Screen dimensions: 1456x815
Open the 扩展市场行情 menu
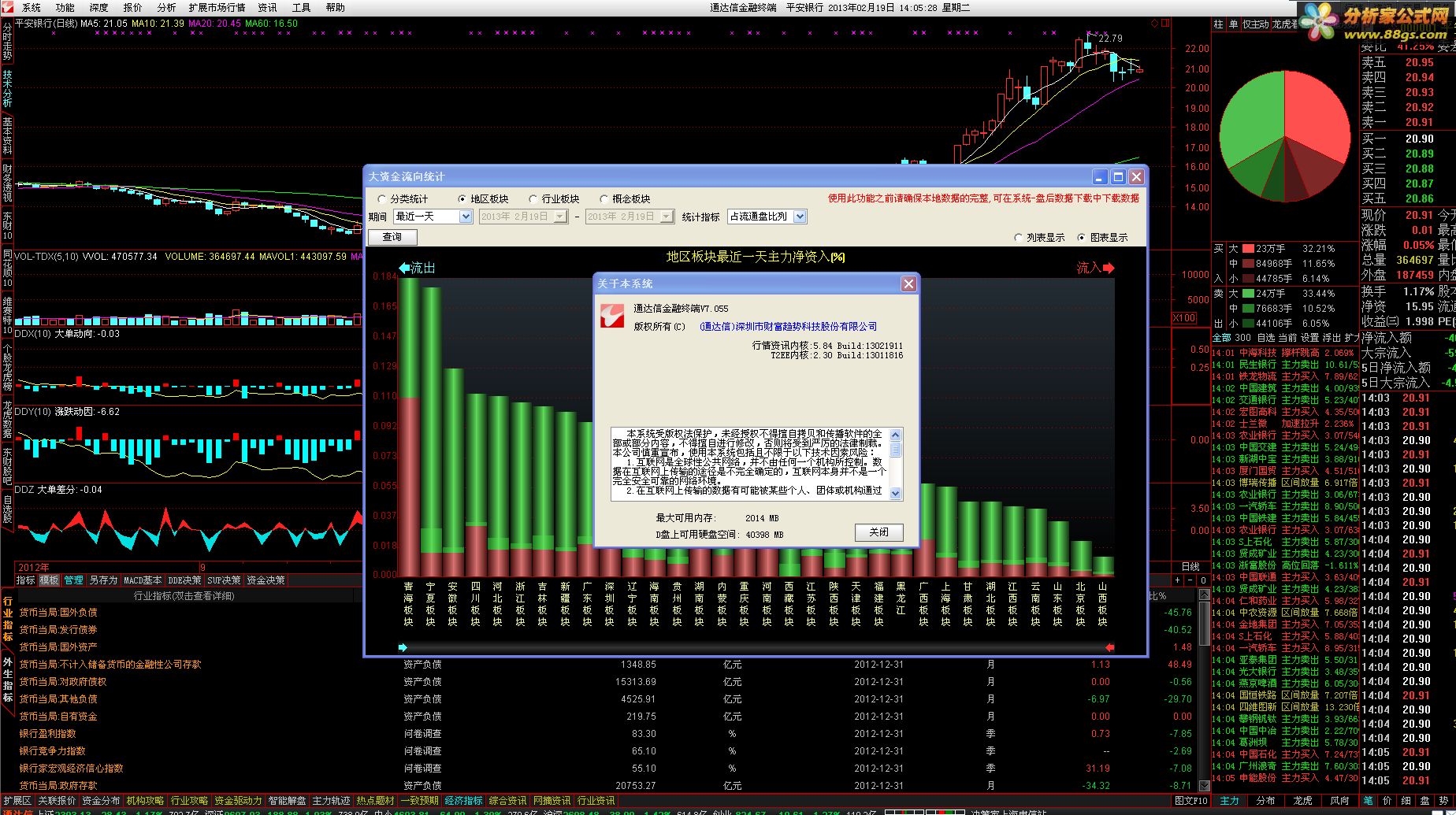pos(217,7)
